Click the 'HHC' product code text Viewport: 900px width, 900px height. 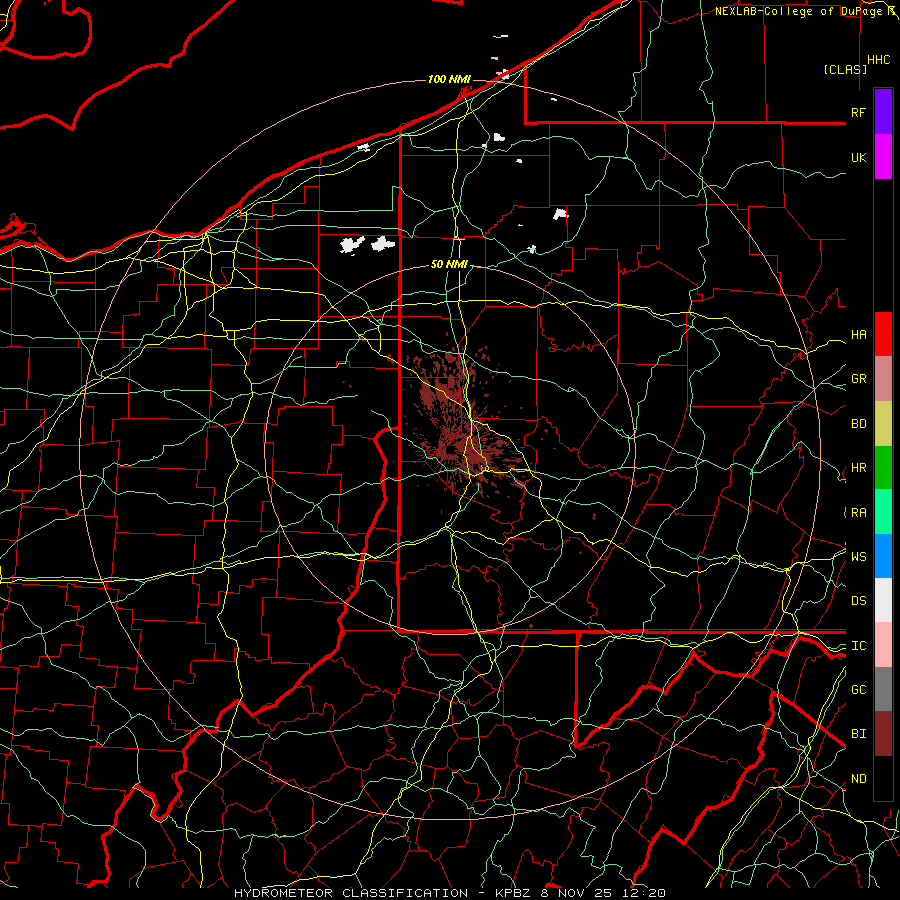coord(878,60)
